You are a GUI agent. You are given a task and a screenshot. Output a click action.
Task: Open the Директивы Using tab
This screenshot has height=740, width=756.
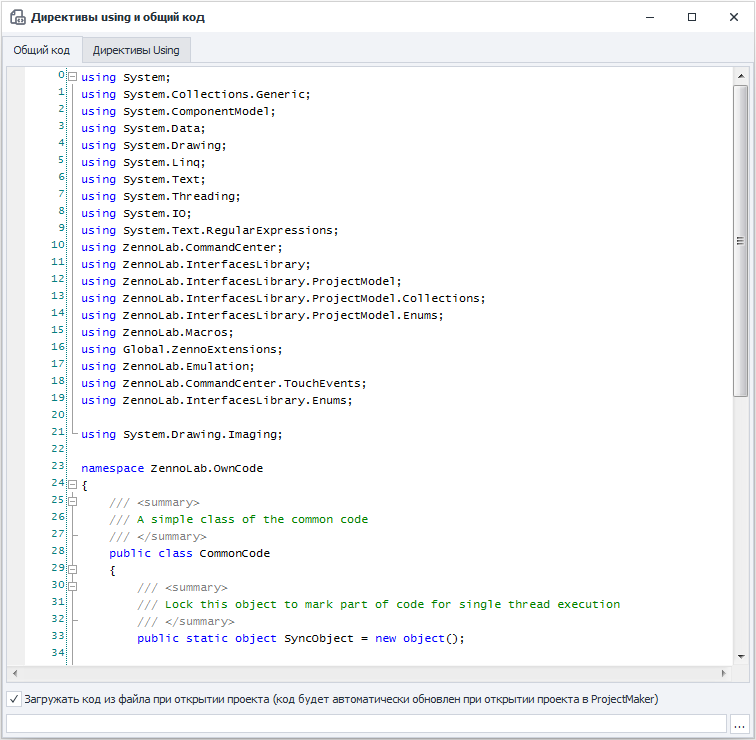pyautogui.click(x=136, y=50)
